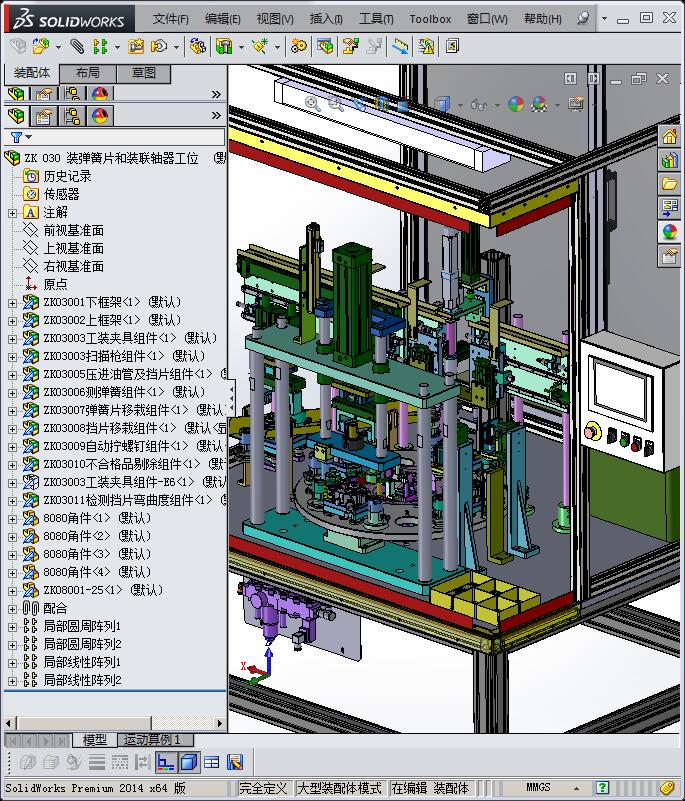Image resolution: width=685 pixels, height=801 pixels.
Task: Click the Show Hidden Components icon
Action: click(x=198, y=46)
